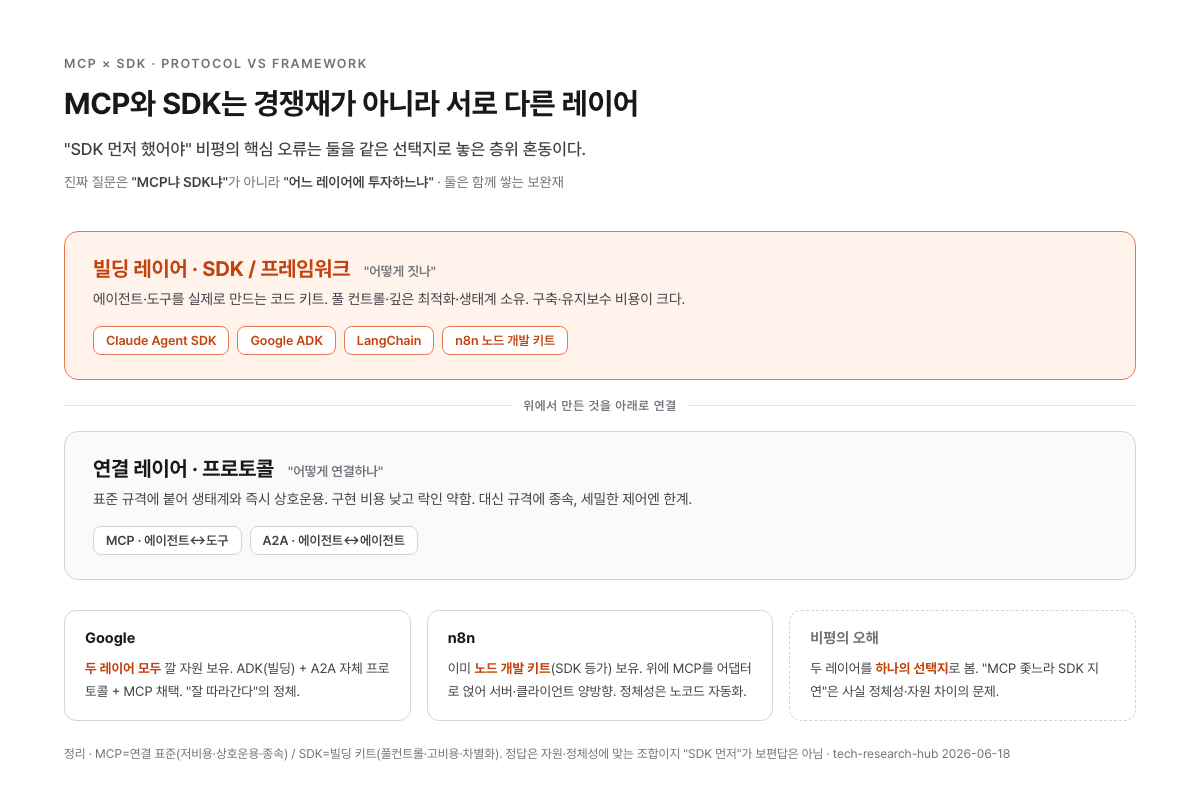The width and height of the screenshot is (1200, 800).
Task: Click the quoted tagline "어떻게 연결하나"
Action: [335, 470]
